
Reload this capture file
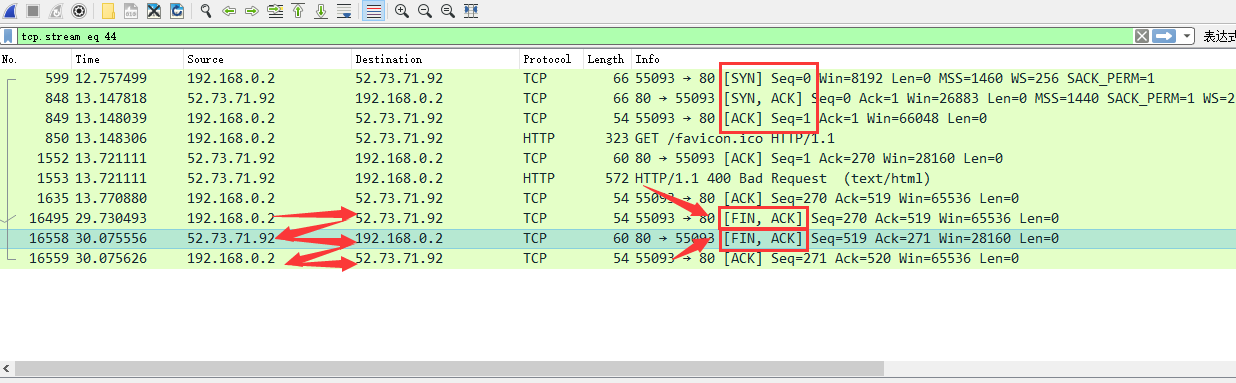pos(177,11)
